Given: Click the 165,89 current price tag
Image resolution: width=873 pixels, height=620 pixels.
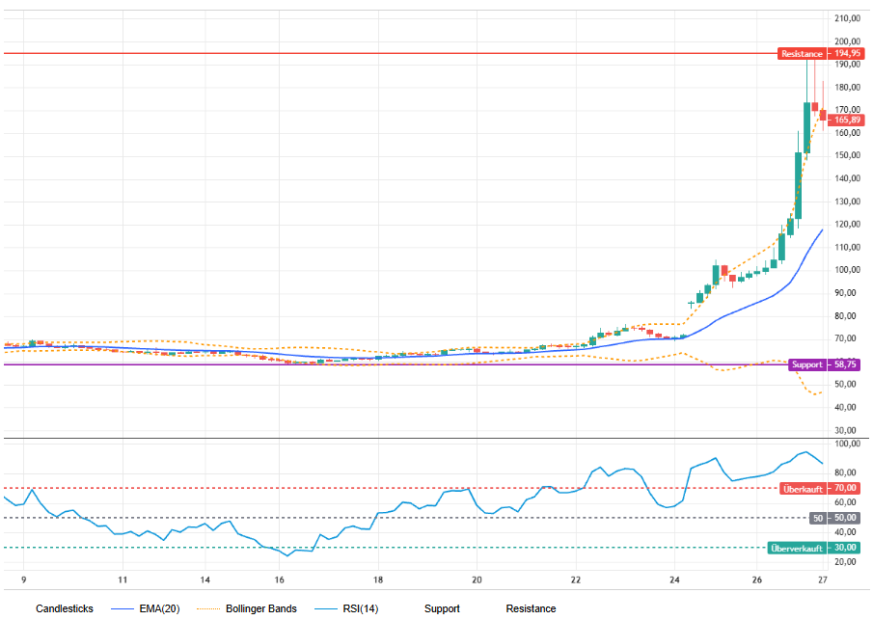Looking at the screenshot, I should point(847,120).
